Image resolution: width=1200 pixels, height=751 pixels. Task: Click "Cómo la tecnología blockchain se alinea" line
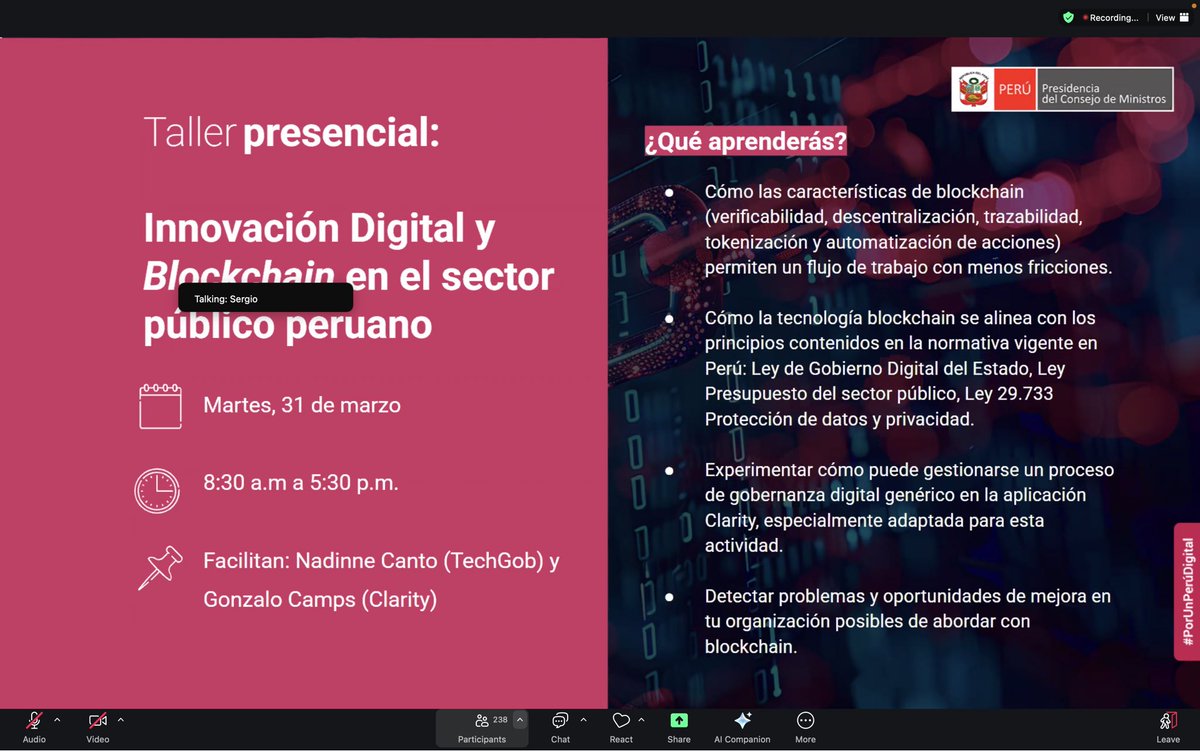(900, 318)
